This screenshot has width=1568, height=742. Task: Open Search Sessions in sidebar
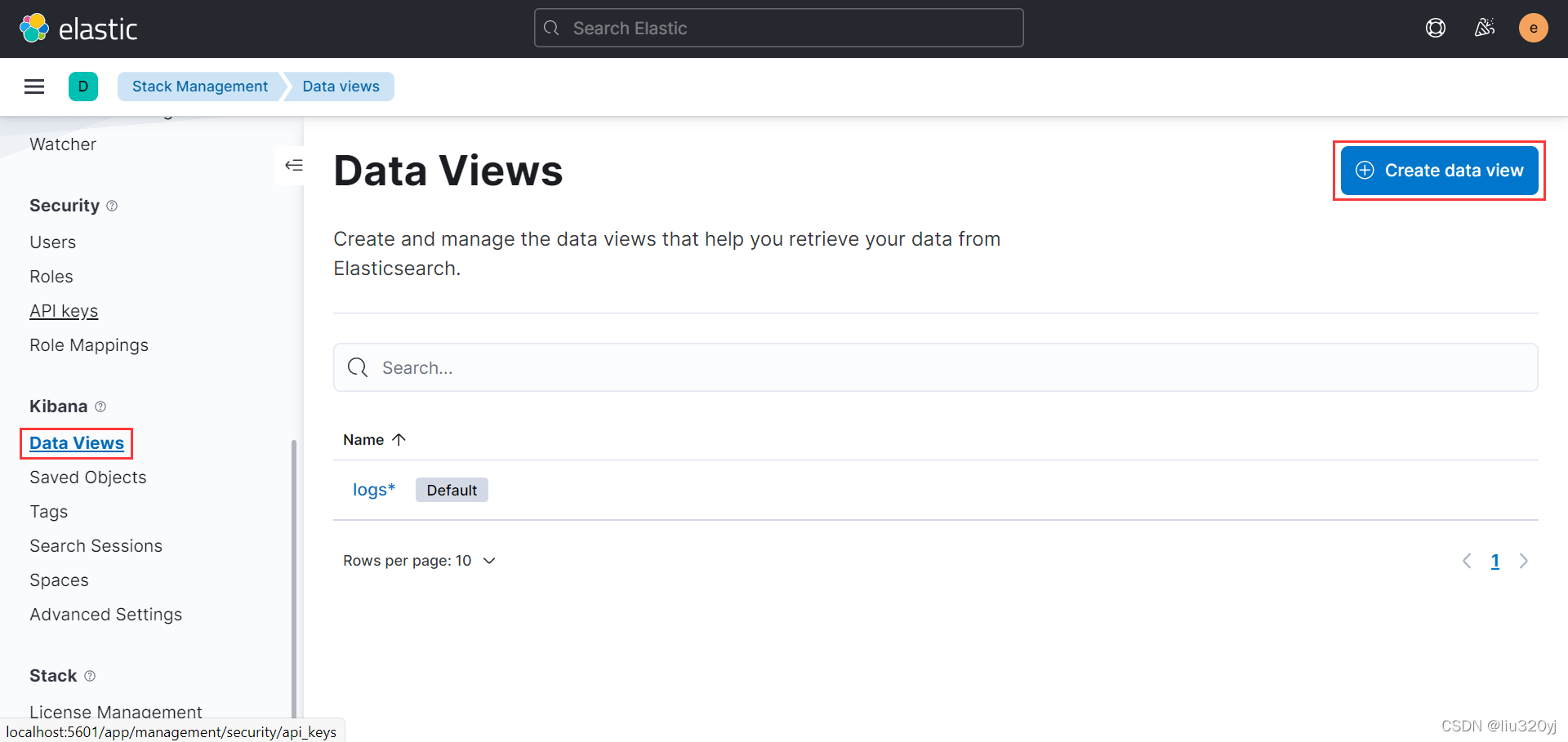(x=96, y=546)
